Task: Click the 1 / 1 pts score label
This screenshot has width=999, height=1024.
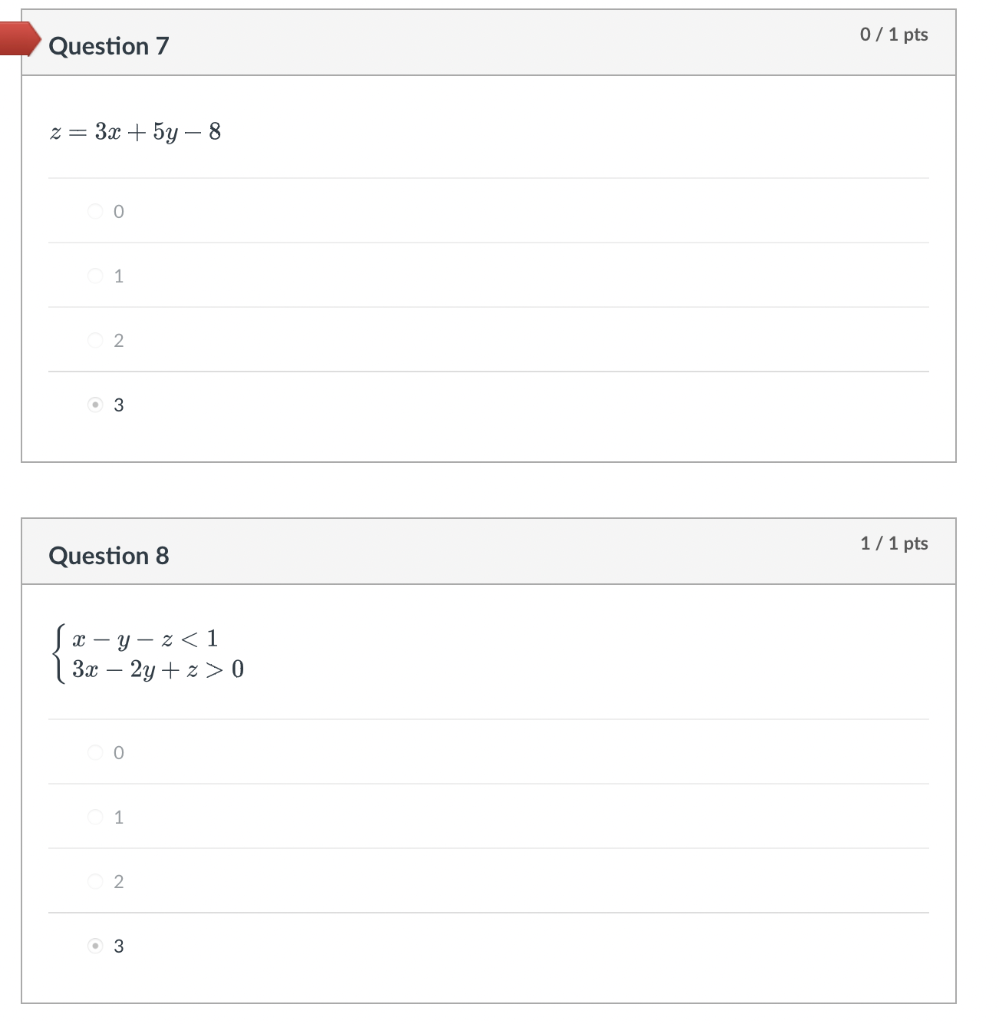Action: coord(893,543)
